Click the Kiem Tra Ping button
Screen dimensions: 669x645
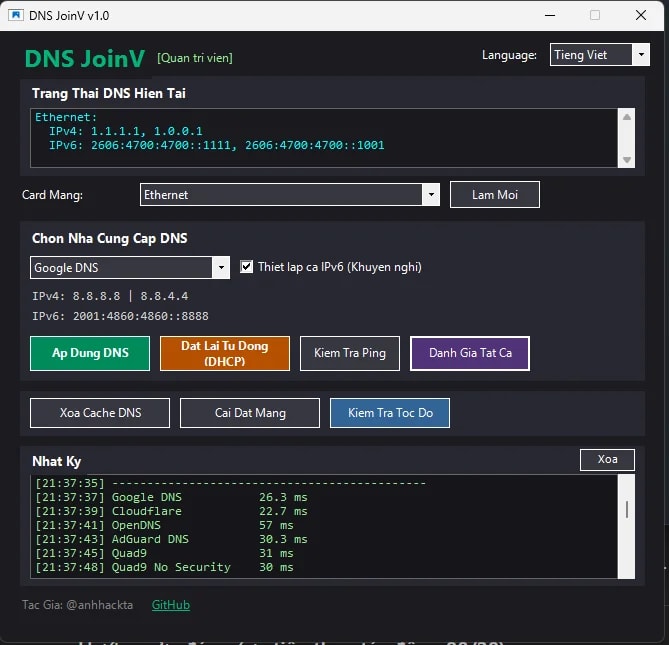click(350, 353)
